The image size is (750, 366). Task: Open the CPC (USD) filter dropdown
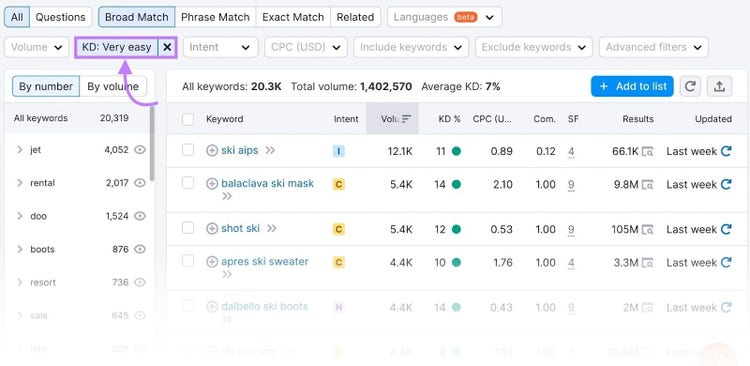(306, 47)
